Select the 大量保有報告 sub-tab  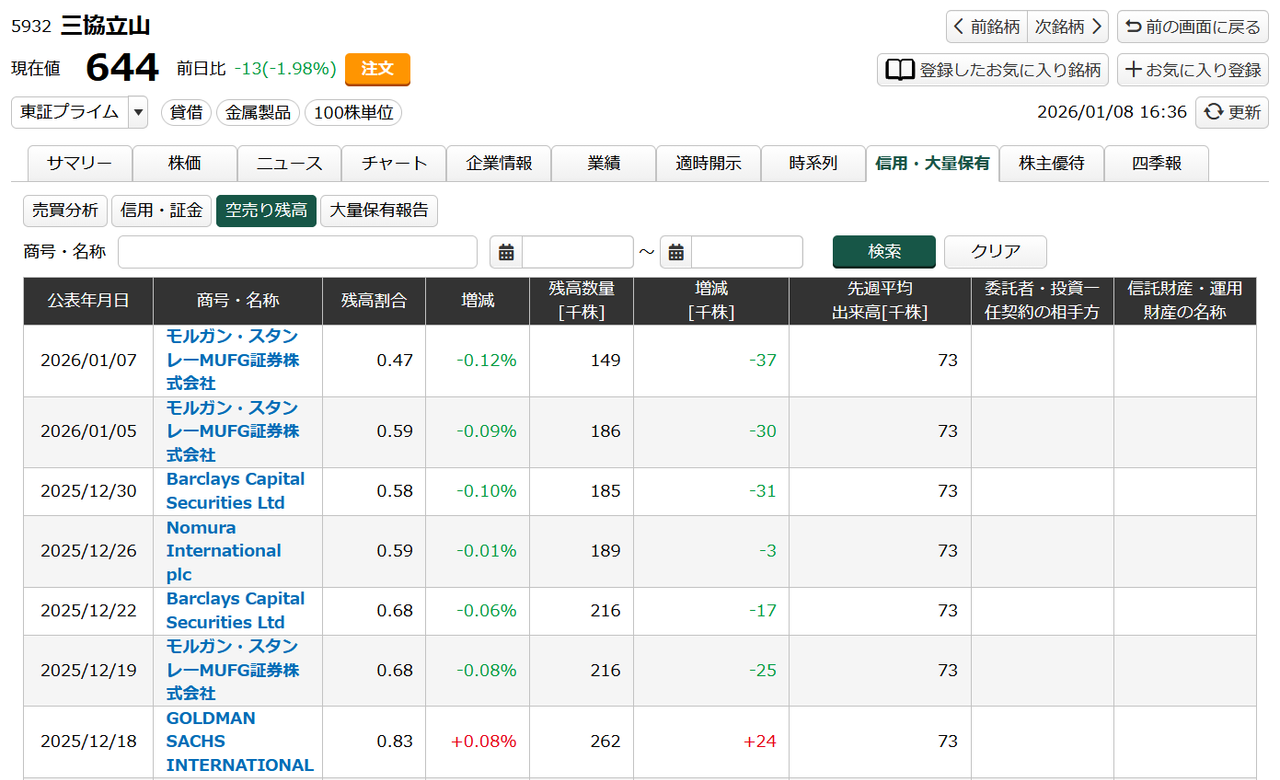point(378,210)
